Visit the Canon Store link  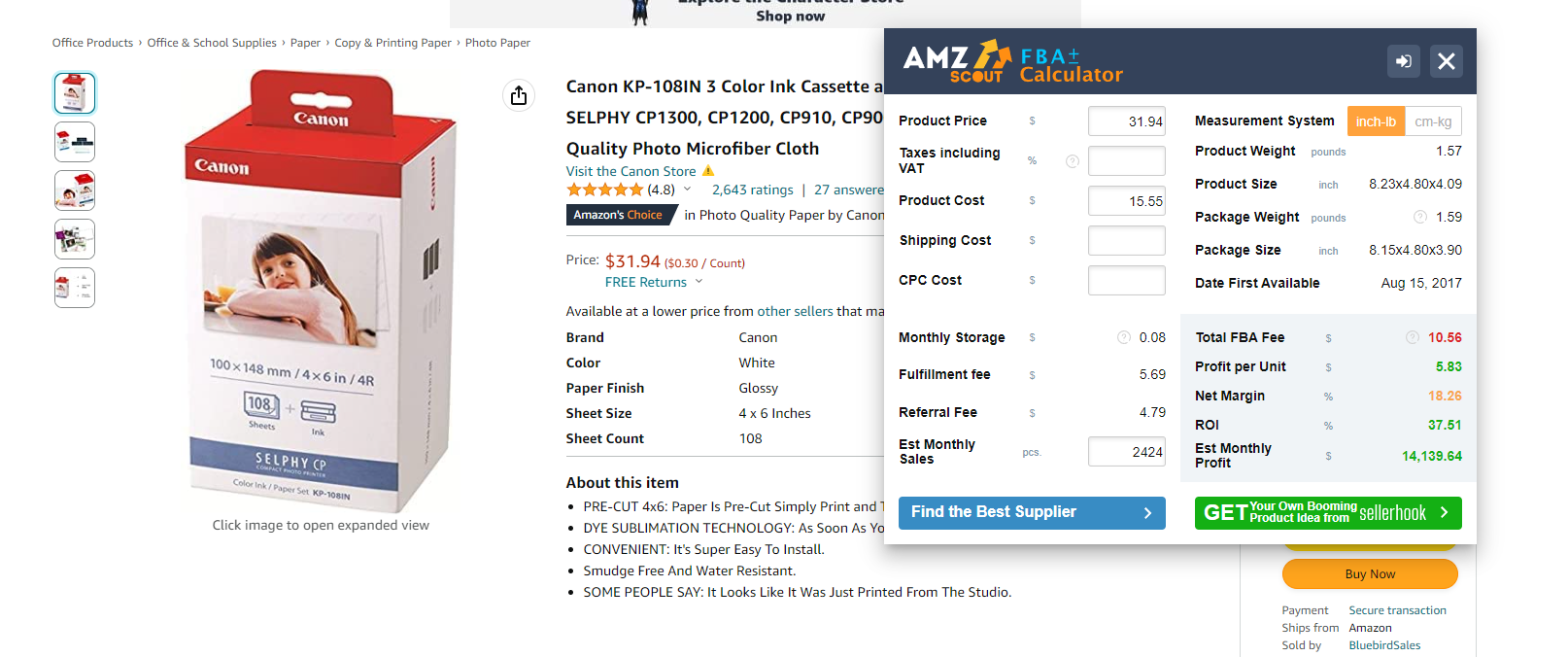click(x=631, y=171)
